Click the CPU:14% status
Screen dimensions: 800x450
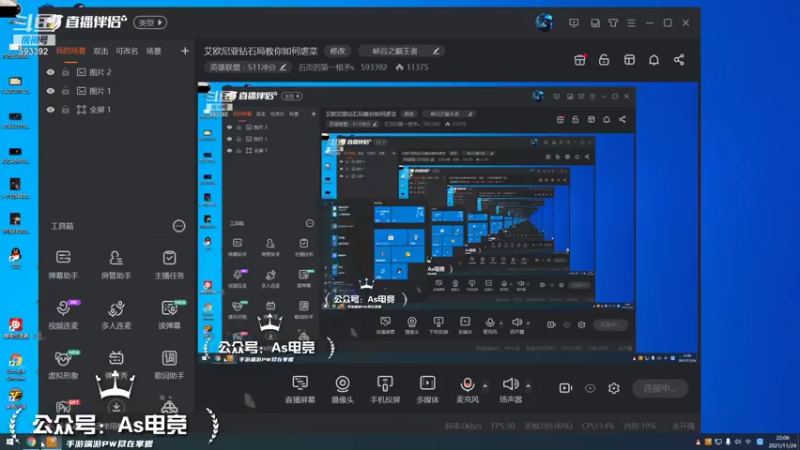tap(597, 426)
